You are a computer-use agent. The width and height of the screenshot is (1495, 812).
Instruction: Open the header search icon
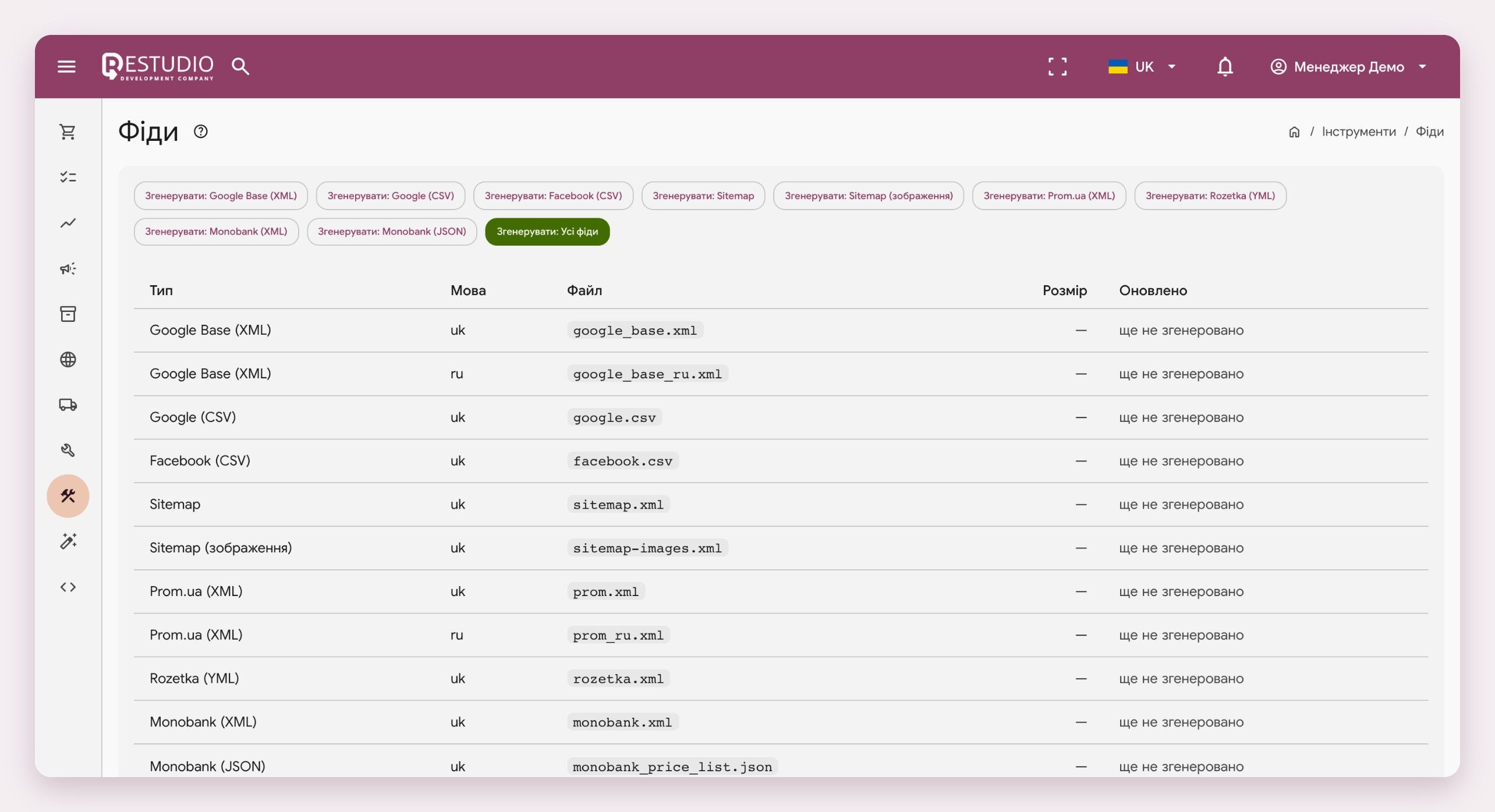(x=240, y=66)
